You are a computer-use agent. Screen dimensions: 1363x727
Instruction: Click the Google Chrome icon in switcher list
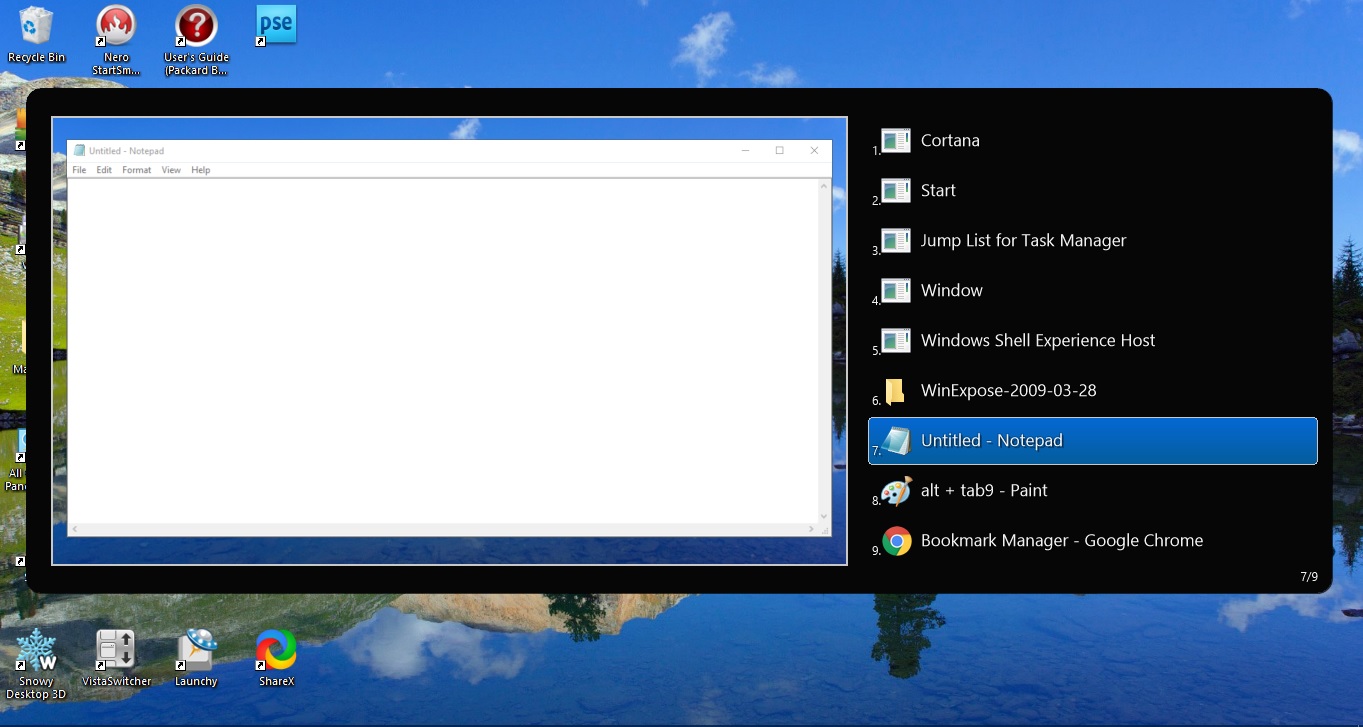(897, 541)
